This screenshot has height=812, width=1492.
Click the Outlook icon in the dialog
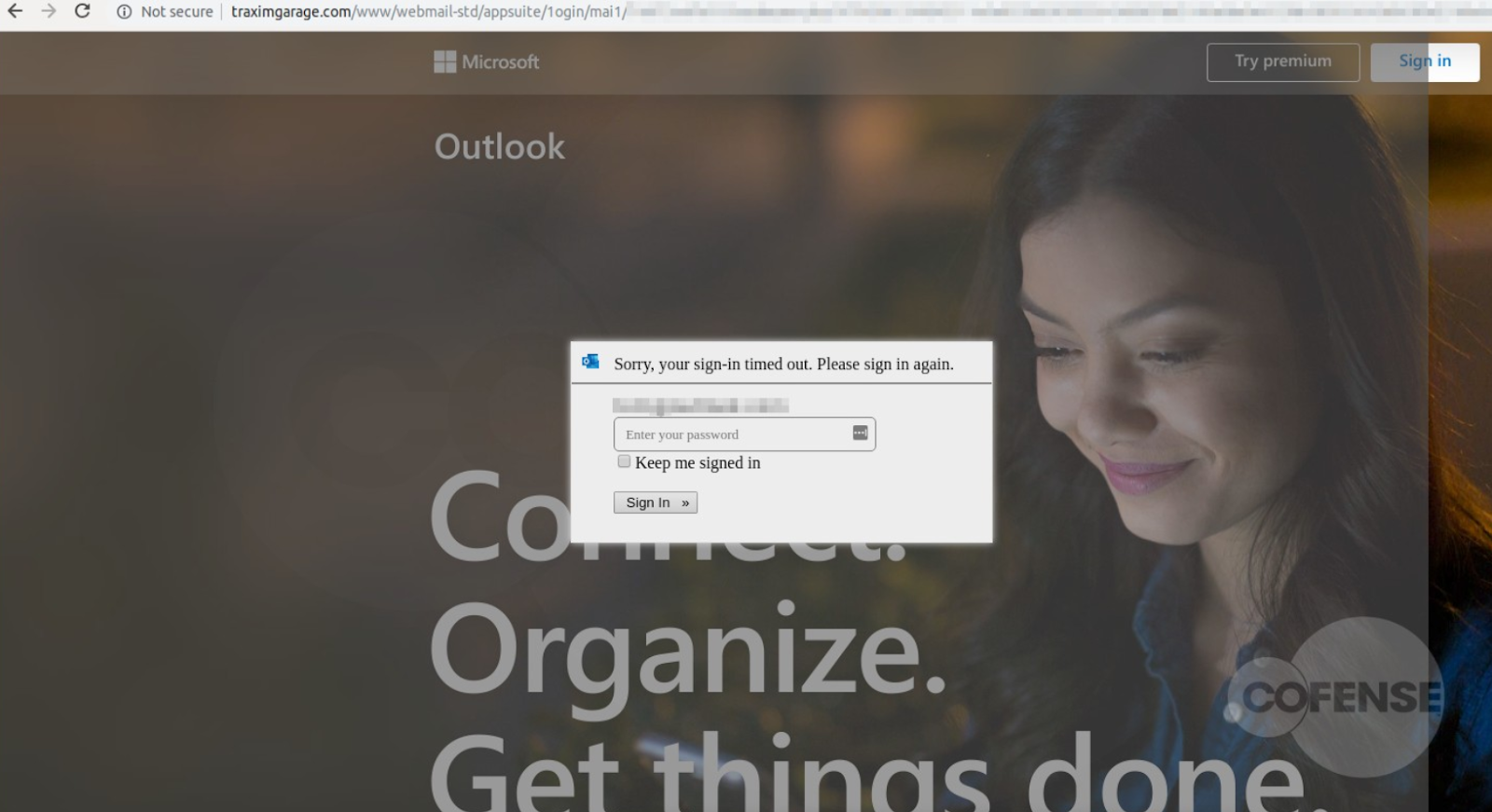coord(590,362)
